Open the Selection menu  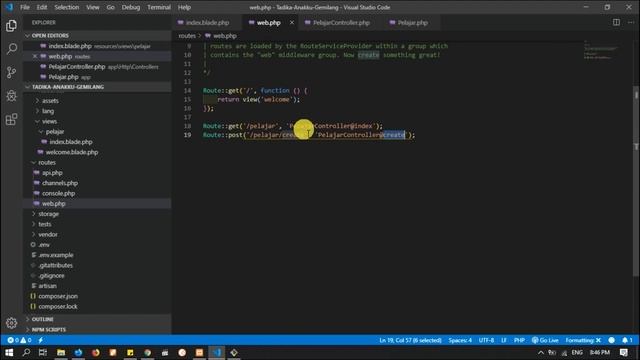(67, 7)
